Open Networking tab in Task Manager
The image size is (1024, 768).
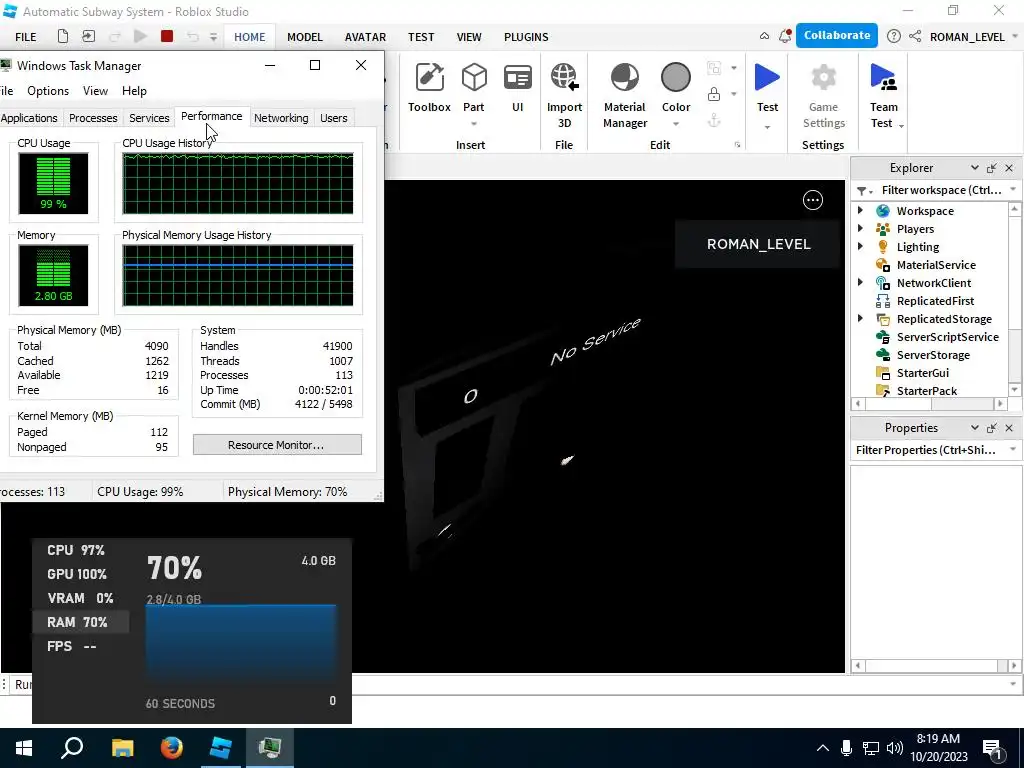[281, 118]
